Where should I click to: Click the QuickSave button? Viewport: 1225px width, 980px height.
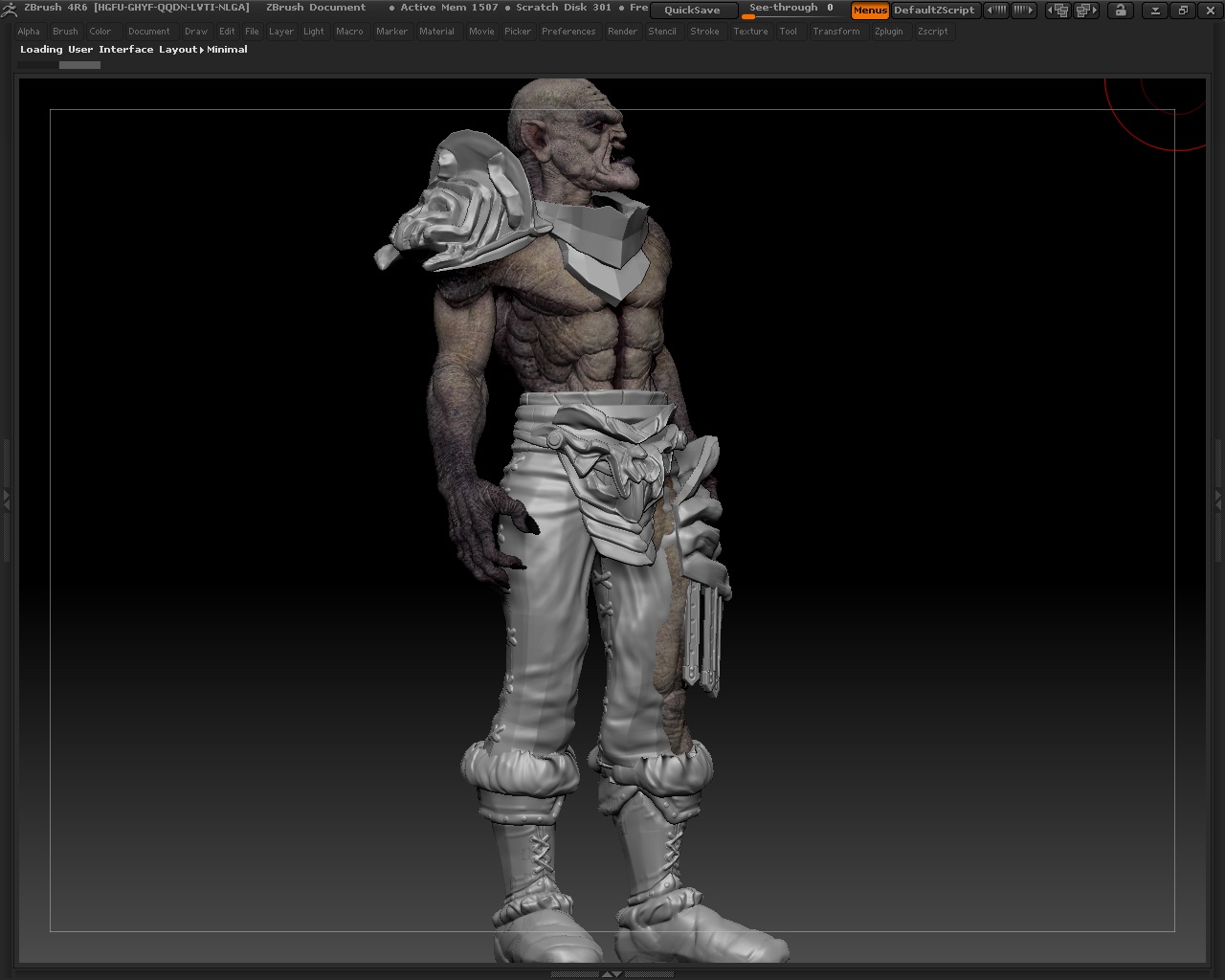click(x=692, y=11)
